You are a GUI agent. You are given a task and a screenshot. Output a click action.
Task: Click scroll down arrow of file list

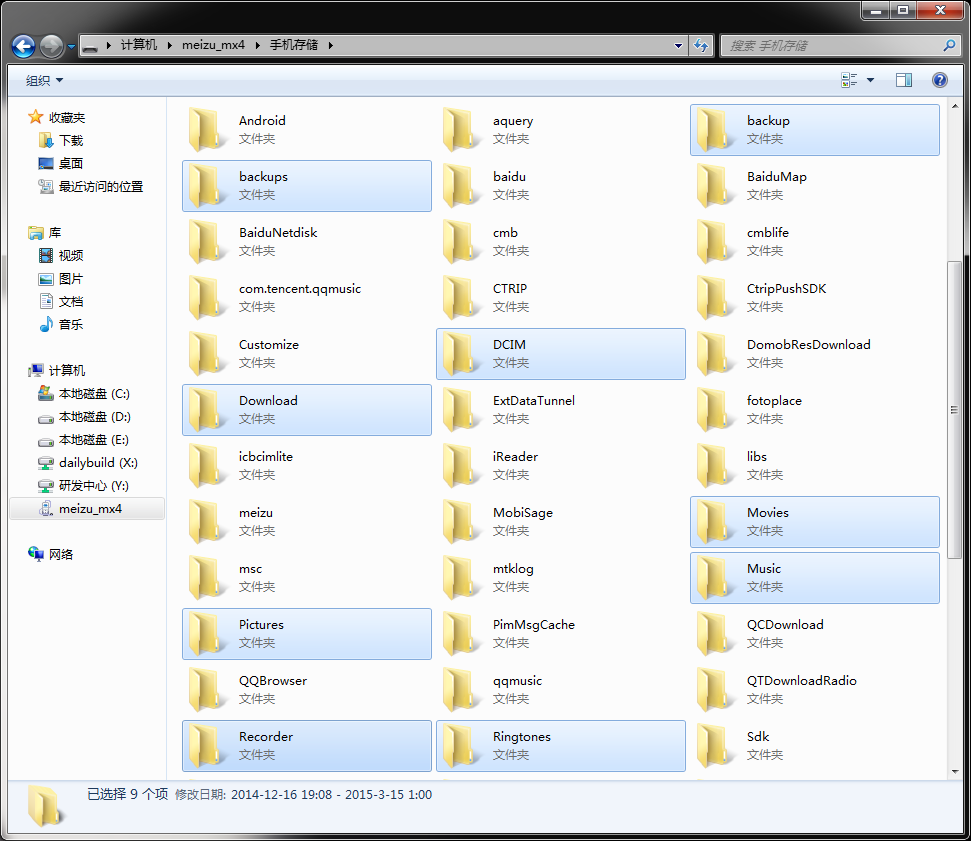(x=954, y=772)
